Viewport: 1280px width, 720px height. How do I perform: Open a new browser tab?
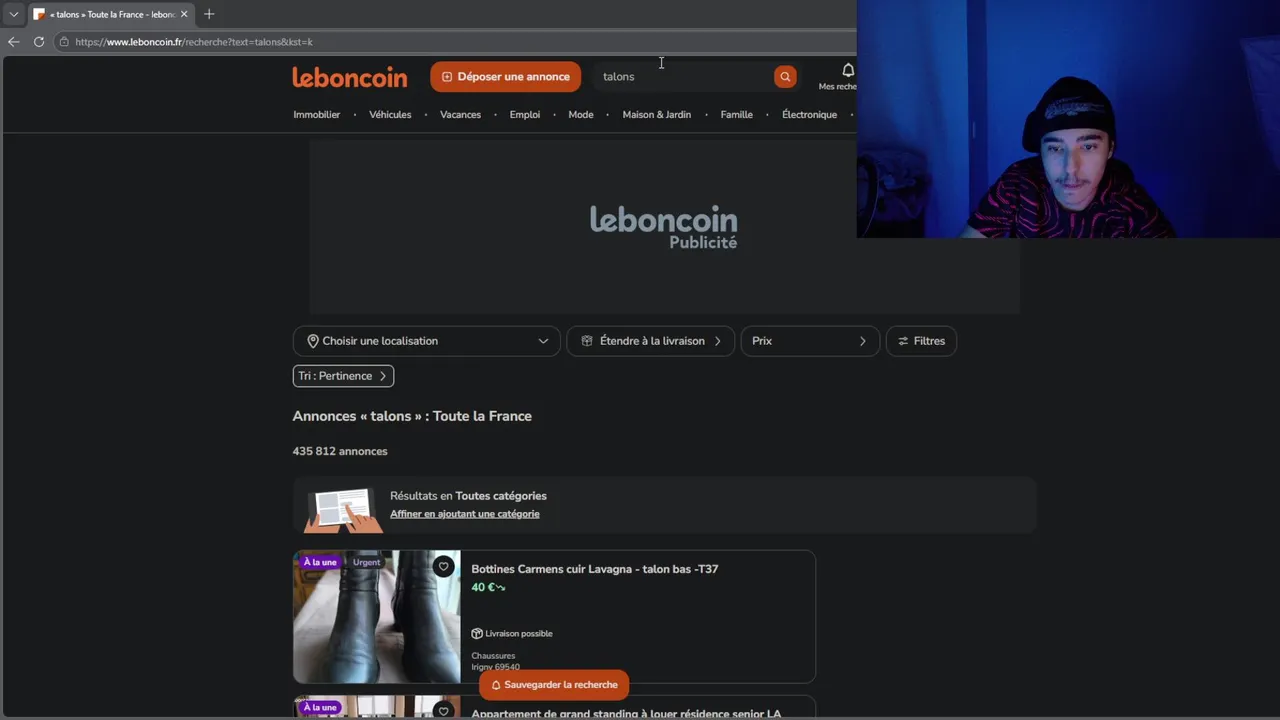click(209, 14)
